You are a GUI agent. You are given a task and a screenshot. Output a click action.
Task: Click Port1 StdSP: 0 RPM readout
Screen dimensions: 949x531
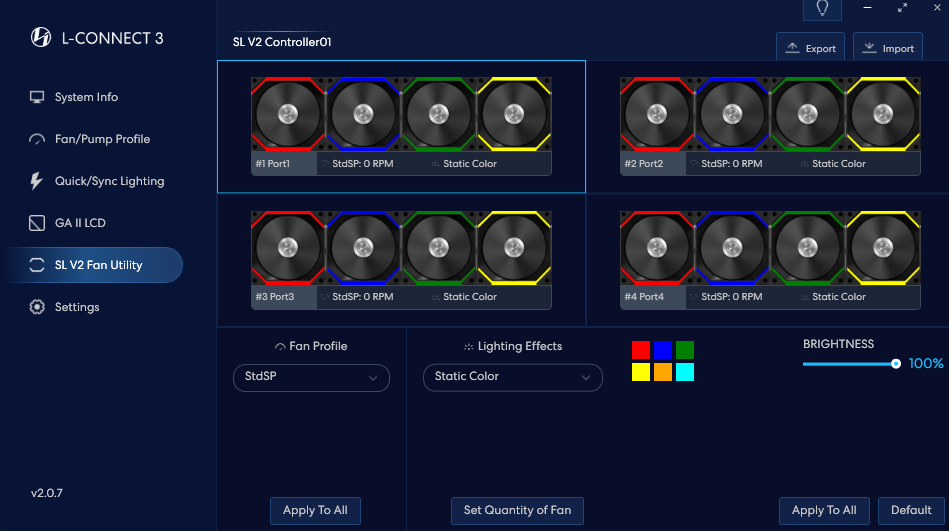coord(363,164)
